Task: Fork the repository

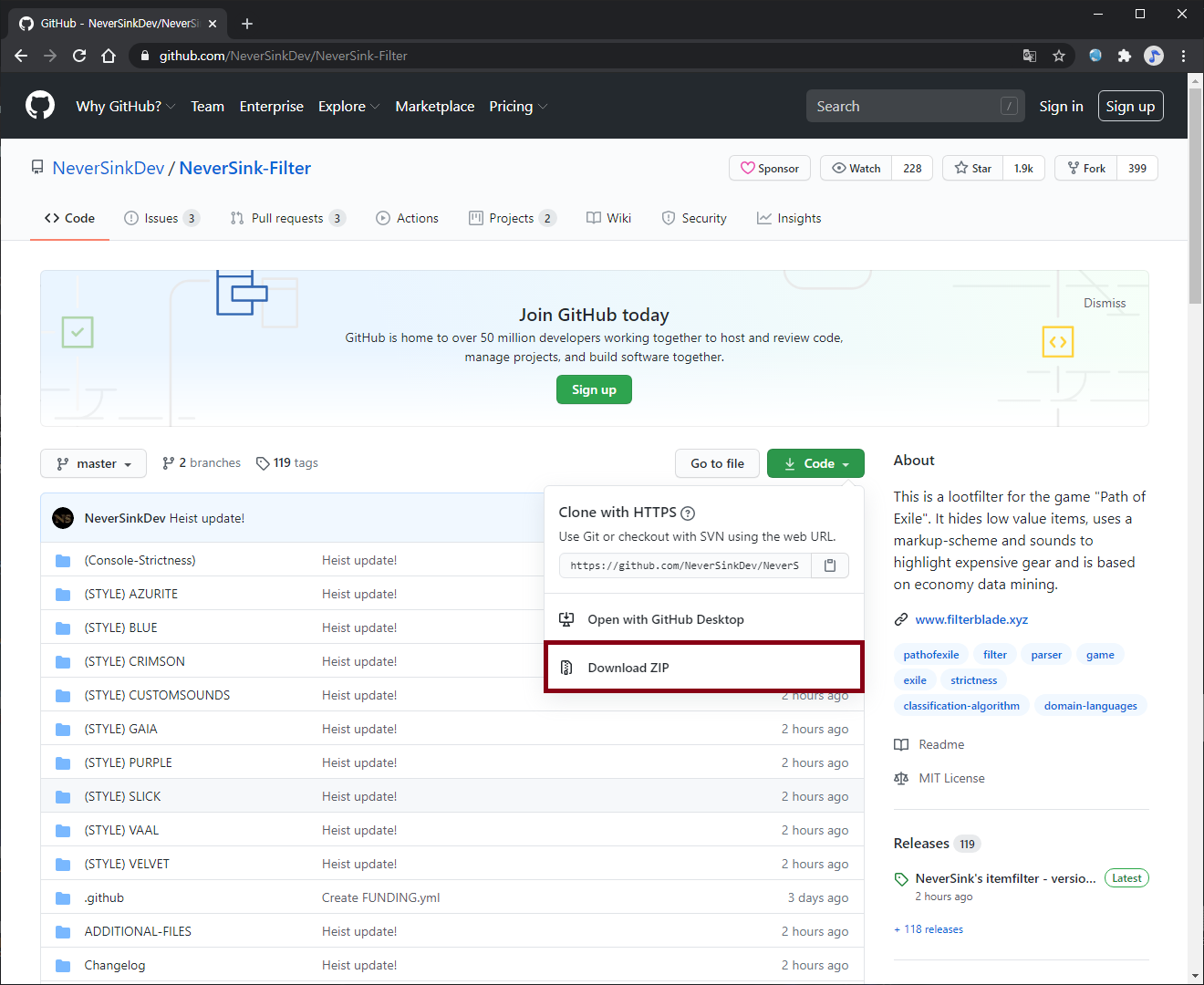Action: (1086, 168)
